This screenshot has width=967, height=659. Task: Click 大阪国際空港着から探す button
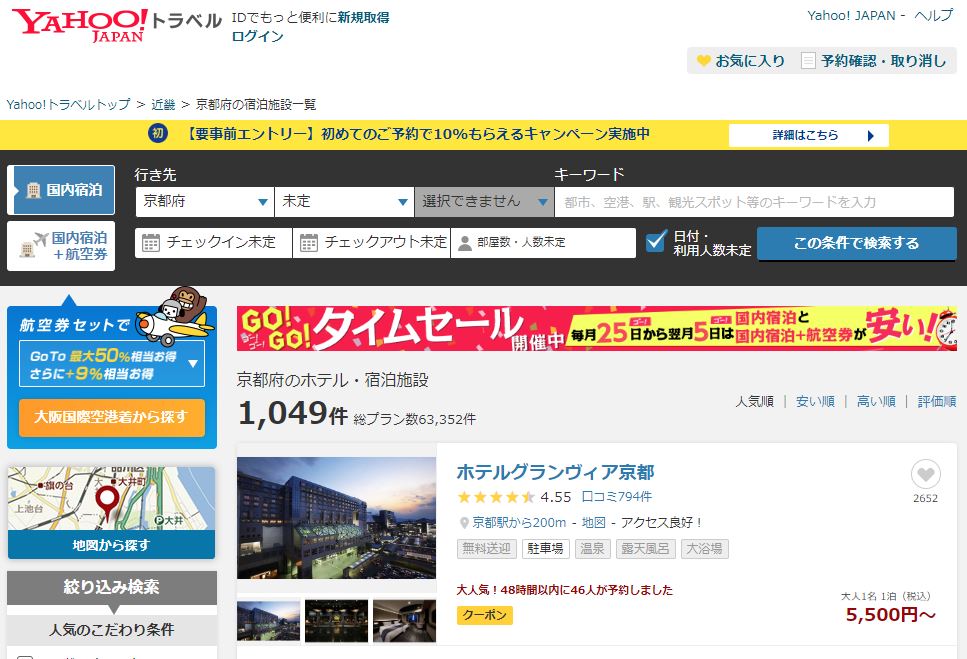[x=112, y=417]
